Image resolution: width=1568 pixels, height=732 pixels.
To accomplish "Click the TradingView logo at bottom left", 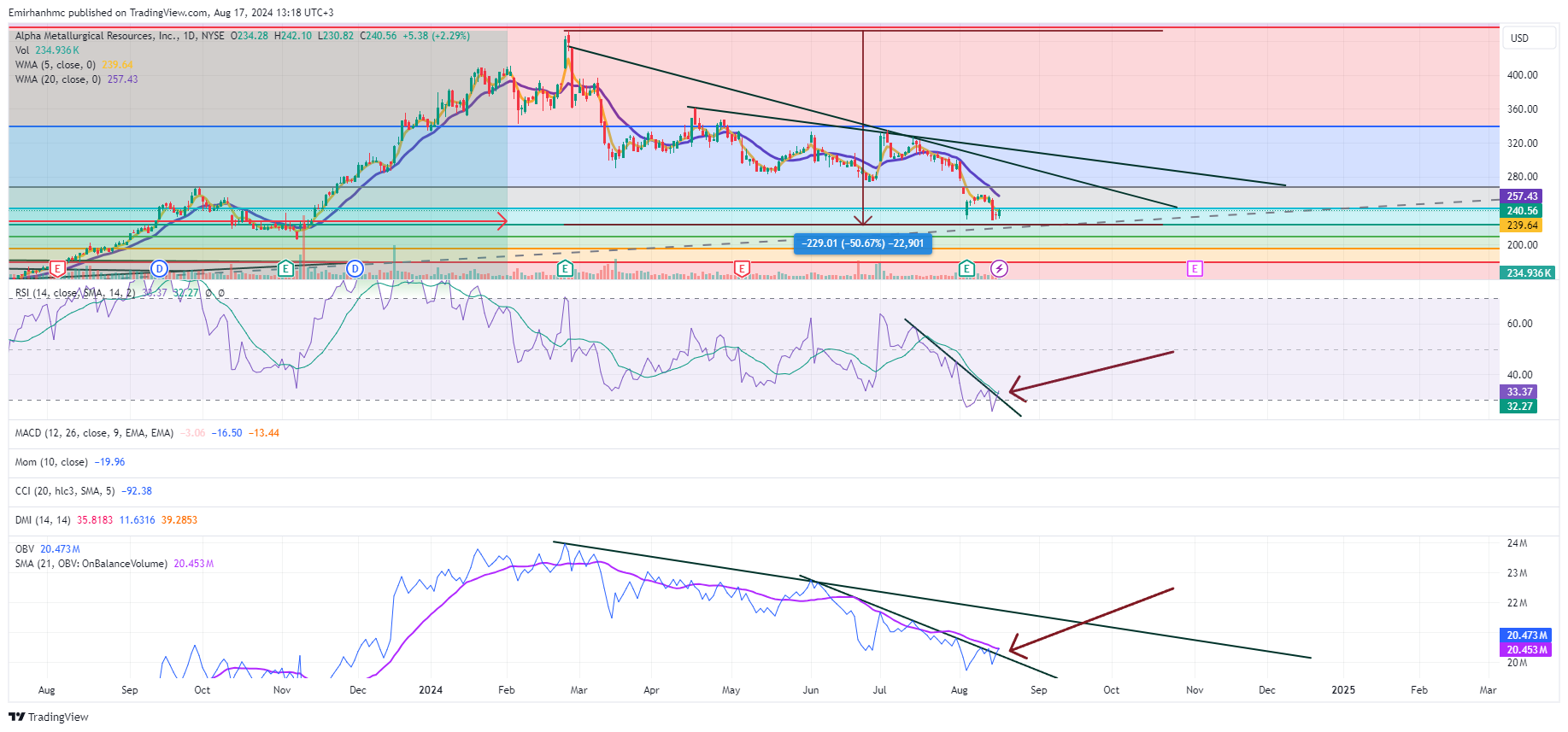I will click(49, 717).
